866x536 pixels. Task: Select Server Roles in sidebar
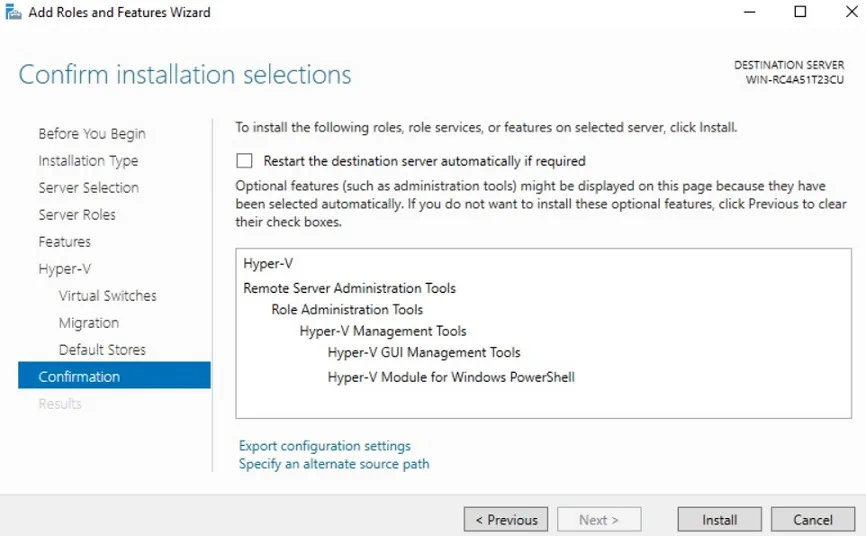77,215
